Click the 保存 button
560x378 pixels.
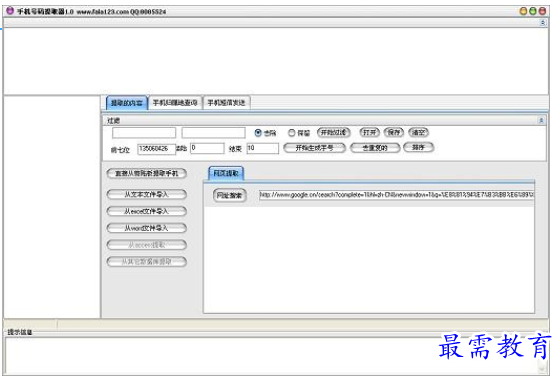394,133
